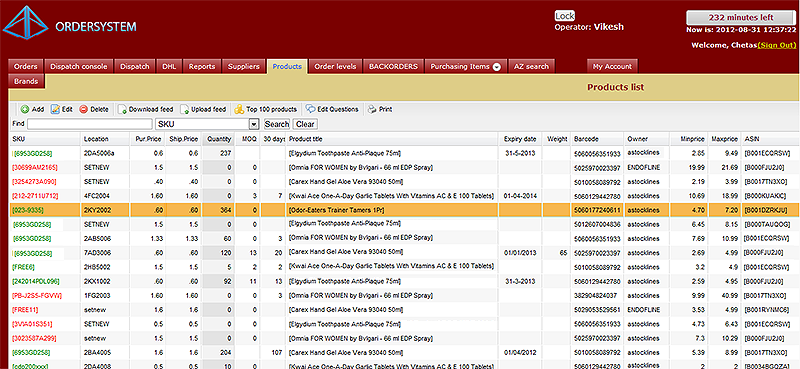Switch to the Orders tab
The height and width of the screenshot is (369, 800).
(x=26, y=66)
